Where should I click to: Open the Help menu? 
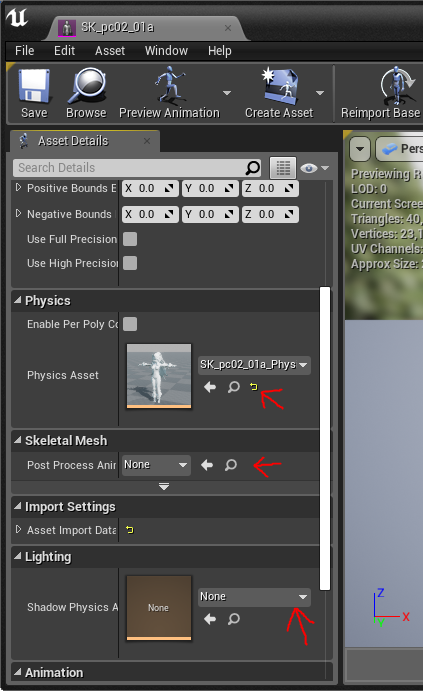click(219, 51)
